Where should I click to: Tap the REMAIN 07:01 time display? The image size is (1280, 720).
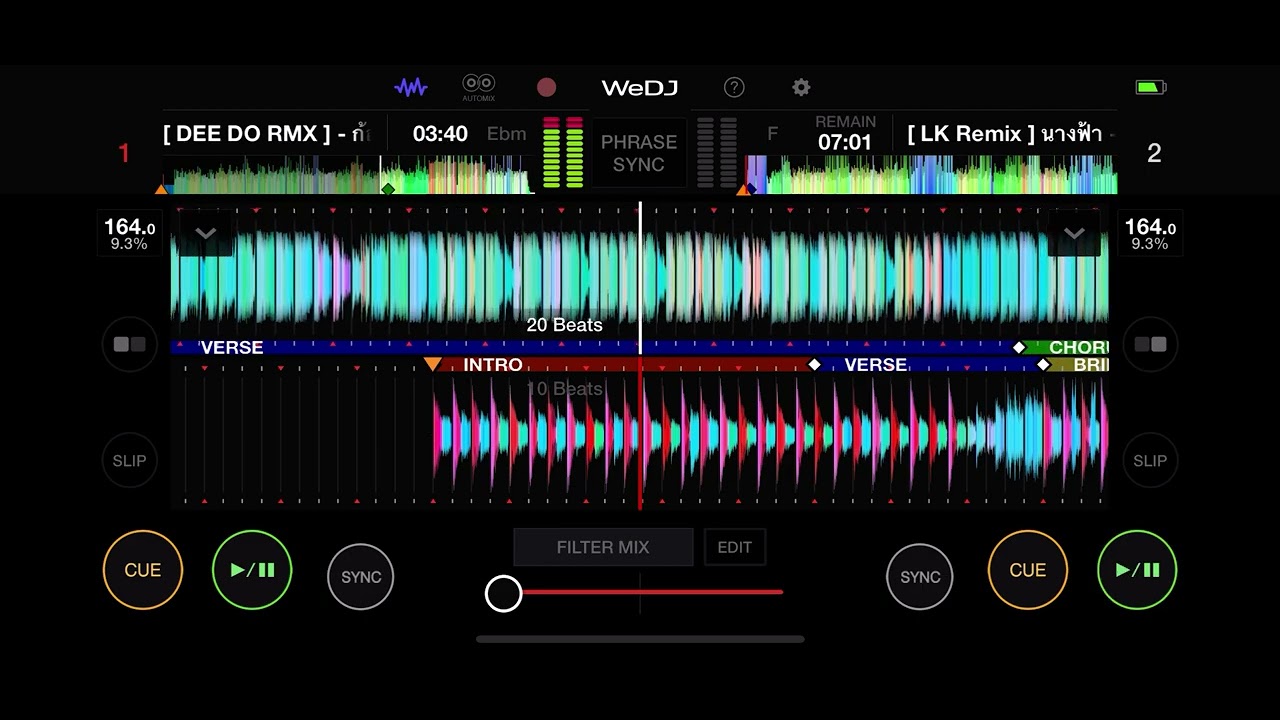(845, 134)
